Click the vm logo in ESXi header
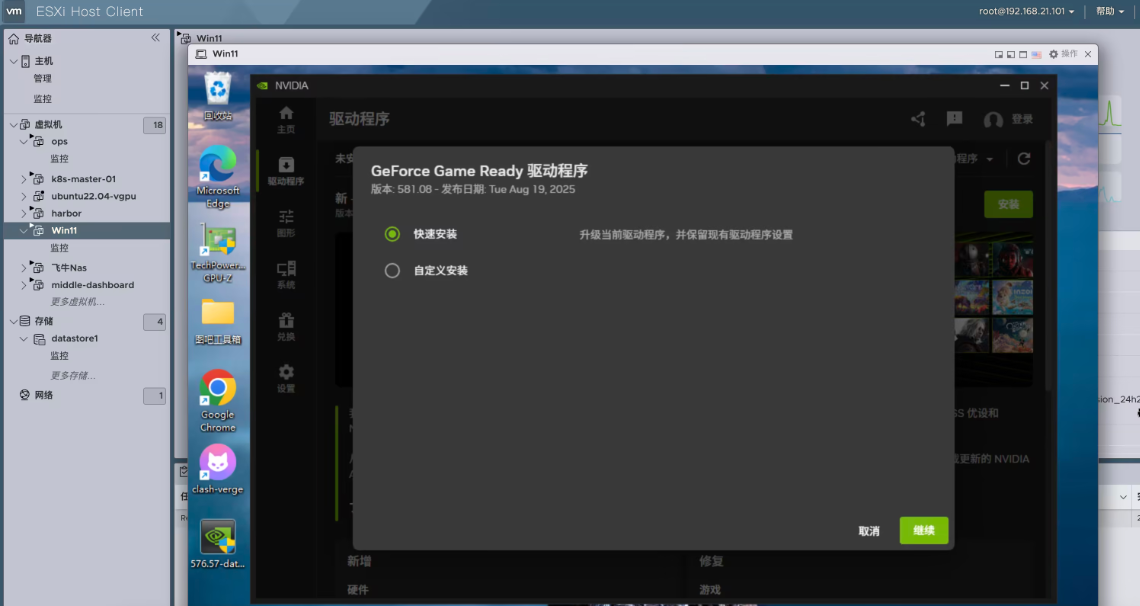Viewport: 1140px width, 606px height. [15, 11]
